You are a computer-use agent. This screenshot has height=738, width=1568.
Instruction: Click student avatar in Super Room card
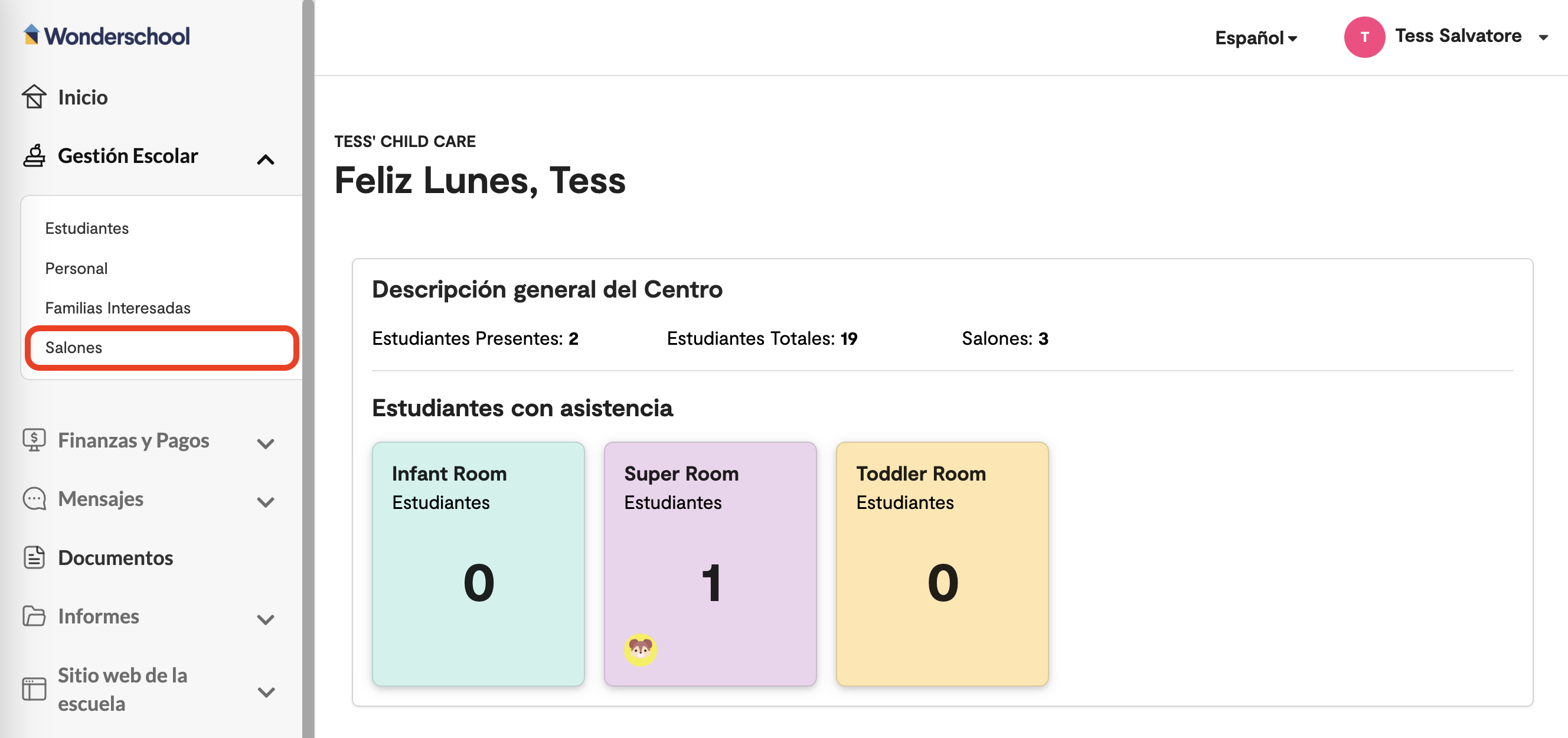pos(640,649)
